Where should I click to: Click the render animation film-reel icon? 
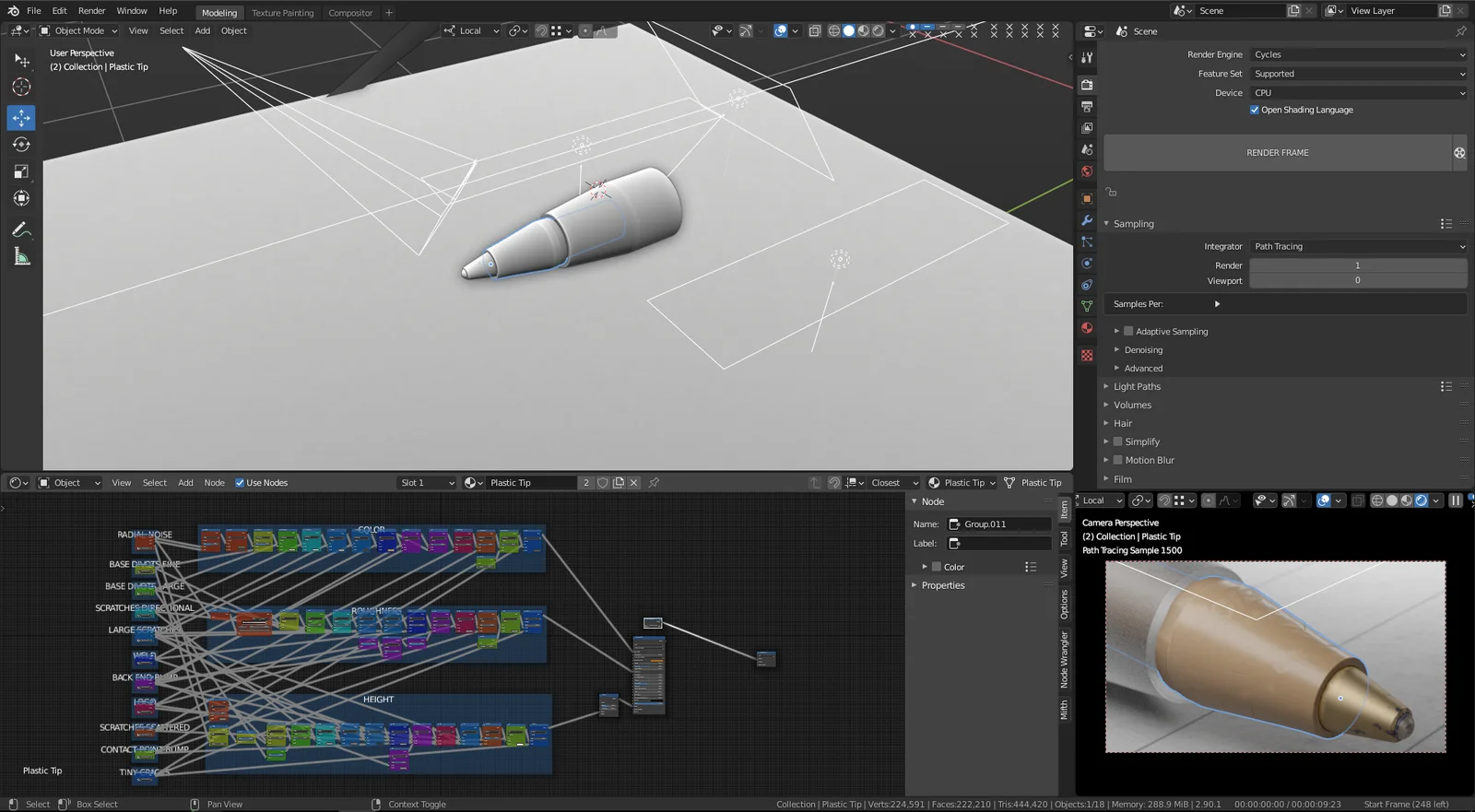click(x=1459, y=153)
